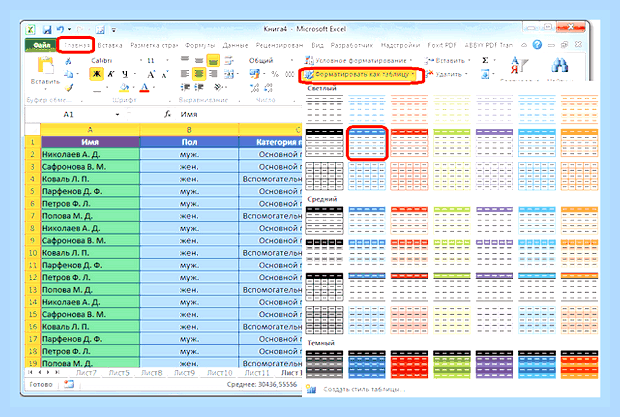Expand the font name Calibri dropdown
620x417 pixels.
(140, 60)
